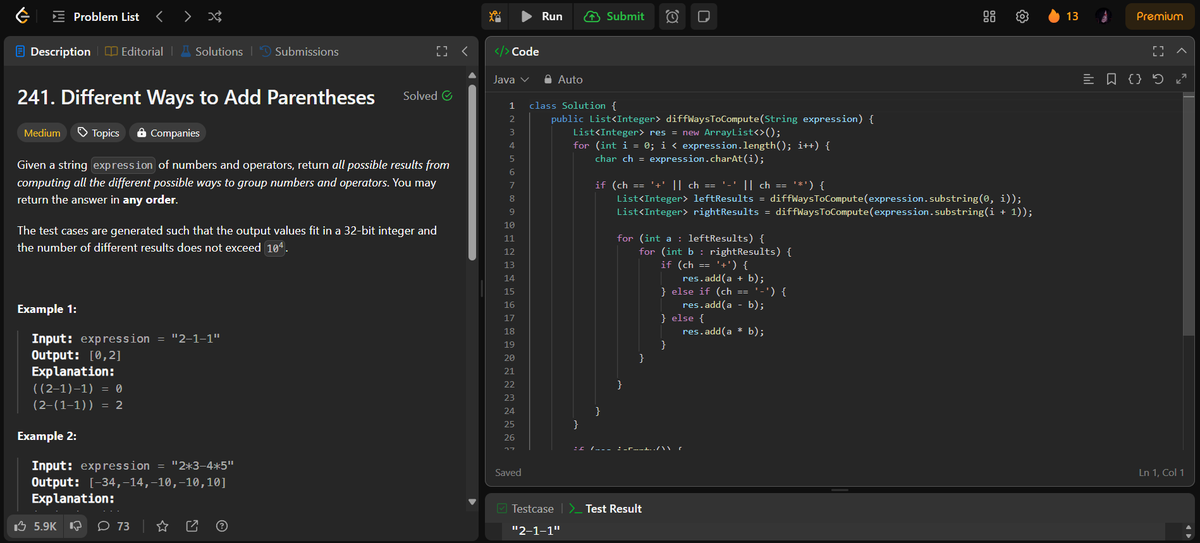Dislike the problem thumbs down
The width and height of the screenshot is (1200, 543).
coord(74,526)
